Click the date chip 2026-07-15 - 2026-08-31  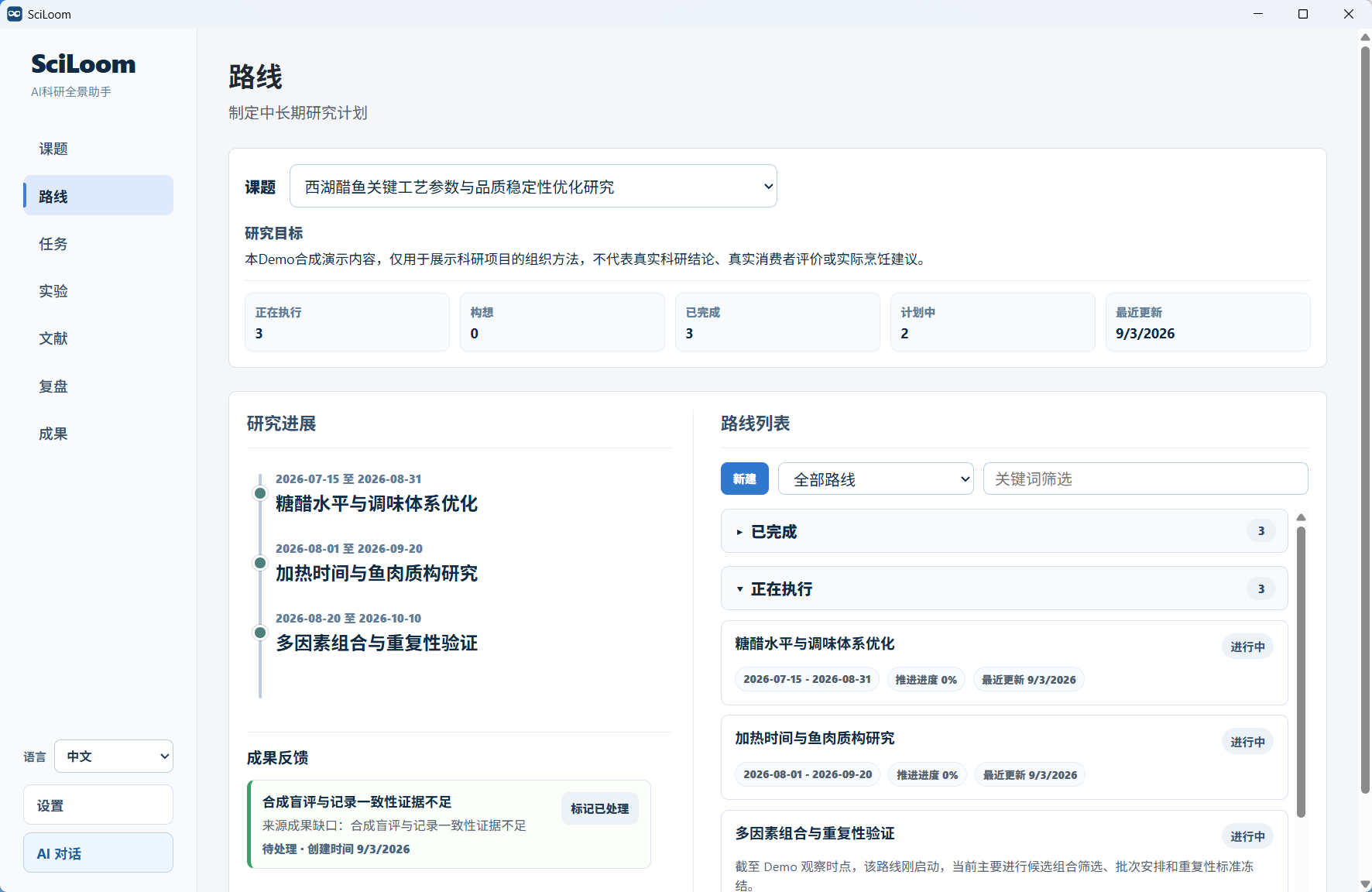pyautogui.click(x=807, y=679)
